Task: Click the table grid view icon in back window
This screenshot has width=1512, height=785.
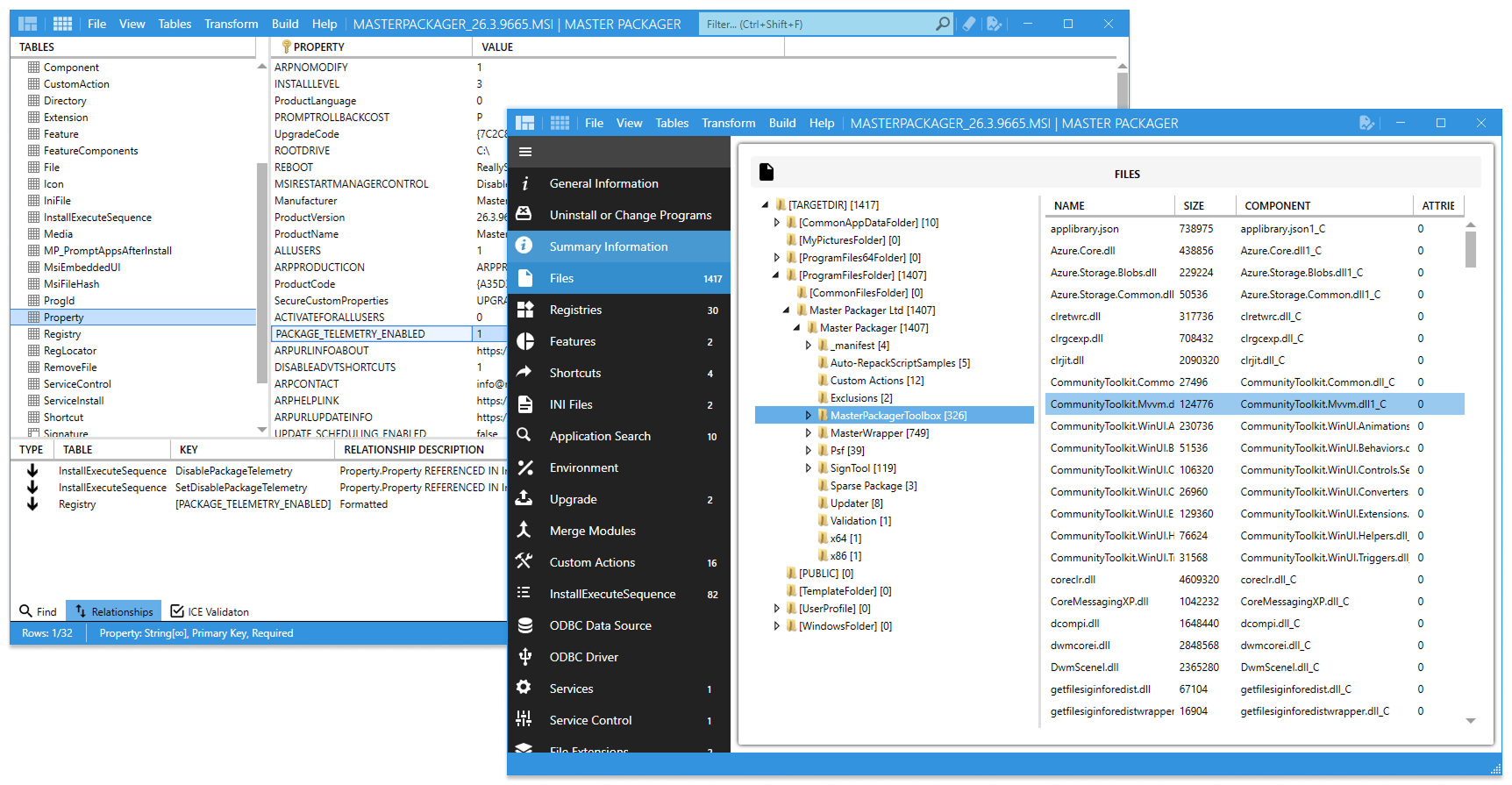Action: click(x=62, y=24)
